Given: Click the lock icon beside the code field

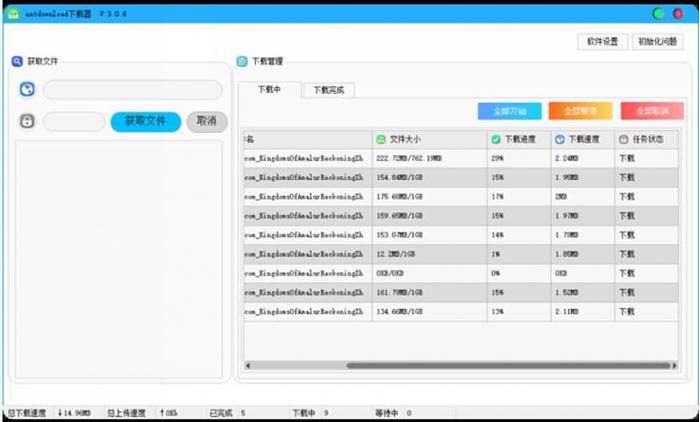Looking at the screenshot, I should (27, 122).
